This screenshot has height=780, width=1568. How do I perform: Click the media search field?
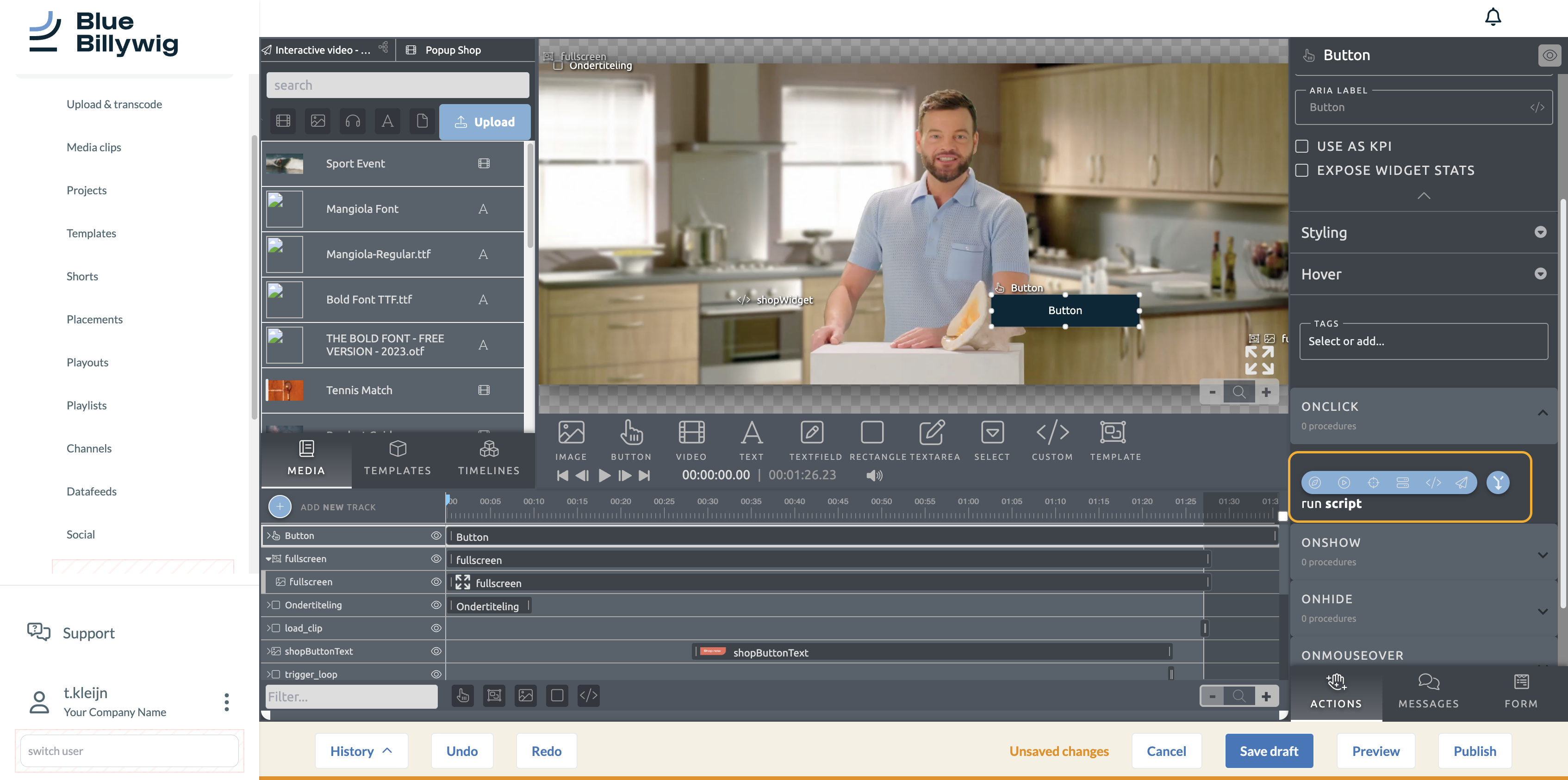398,85
